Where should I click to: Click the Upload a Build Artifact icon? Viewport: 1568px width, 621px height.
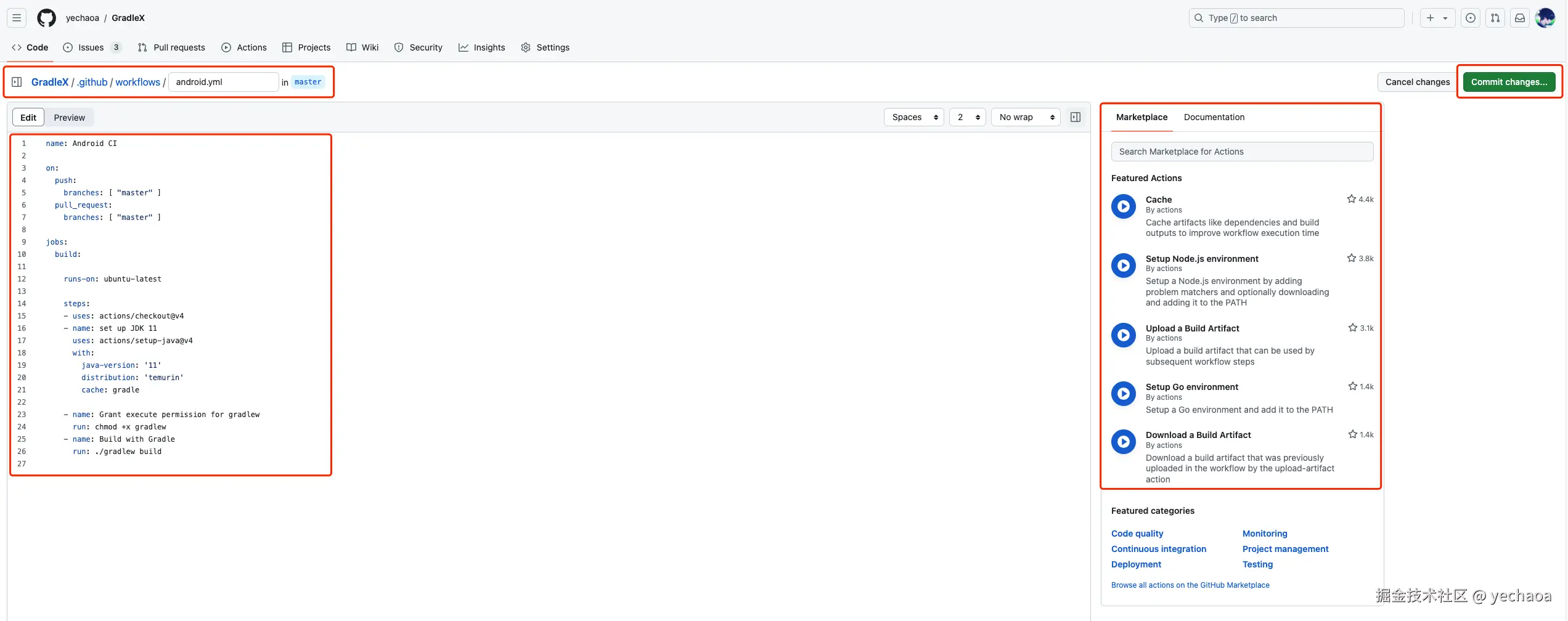1124,335
